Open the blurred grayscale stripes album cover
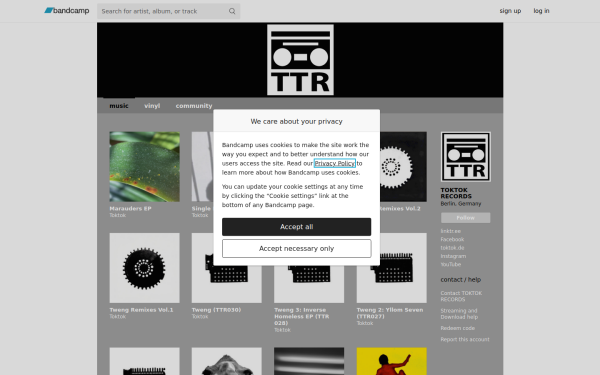Viewport: 600px width, 375px height. pos(309,361)
